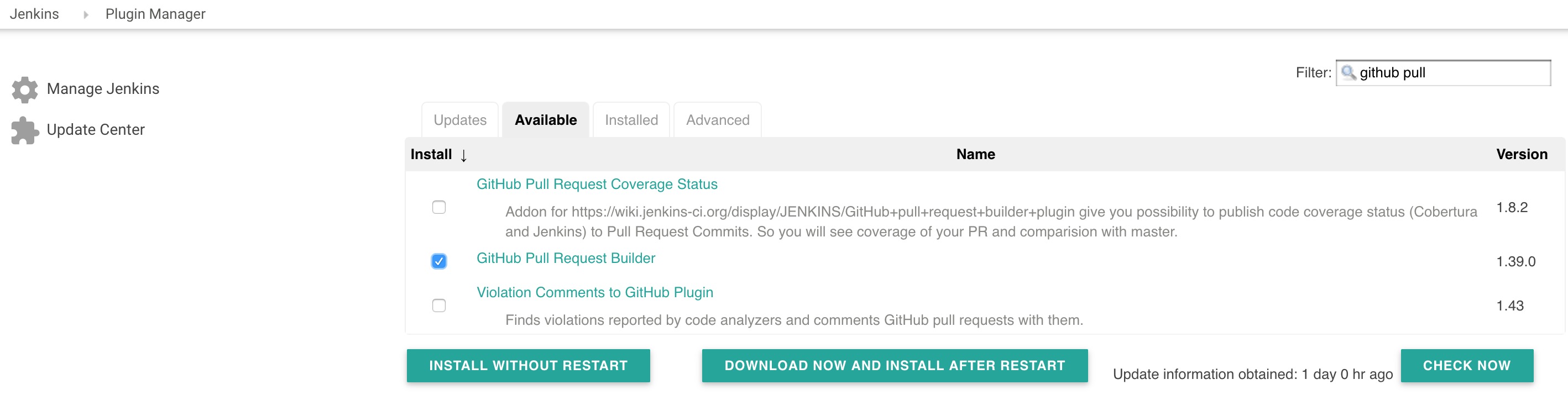
Task: Click the Manage Jenkins gear icon
Action: pos(24,89)
